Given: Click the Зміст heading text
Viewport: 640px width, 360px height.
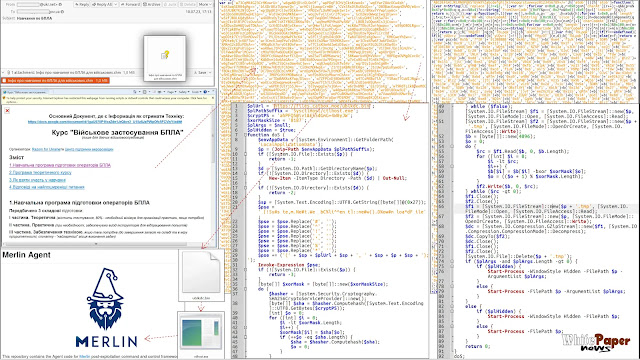Looking at the screenshot, I should 16,157.
